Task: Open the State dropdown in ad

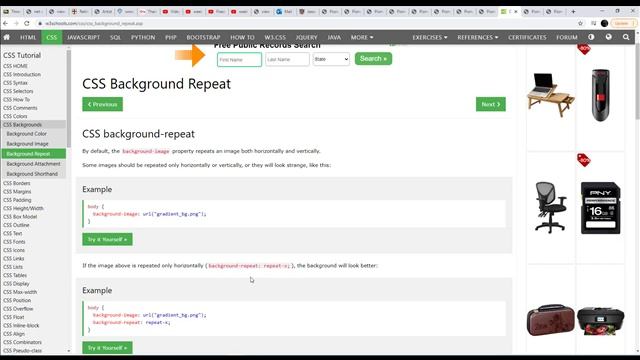Action: 331,59
